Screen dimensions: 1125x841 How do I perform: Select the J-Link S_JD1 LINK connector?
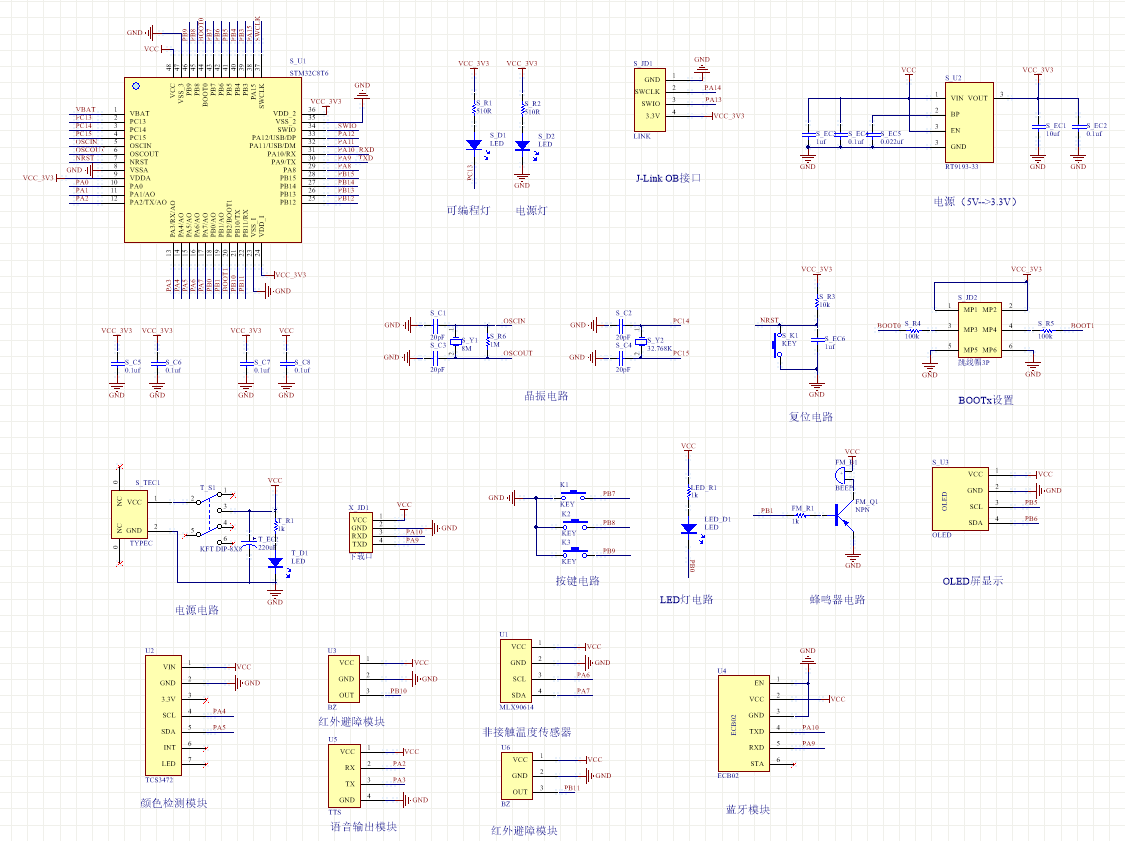(x=651, y=99)
